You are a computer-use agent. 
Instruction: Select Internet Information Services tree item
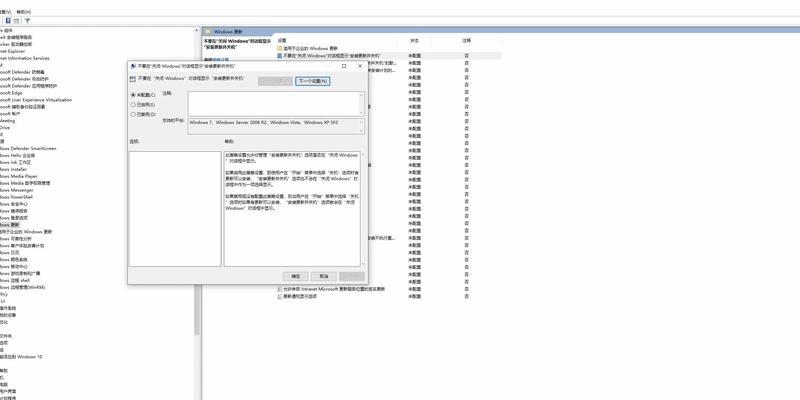pos(24,58)
